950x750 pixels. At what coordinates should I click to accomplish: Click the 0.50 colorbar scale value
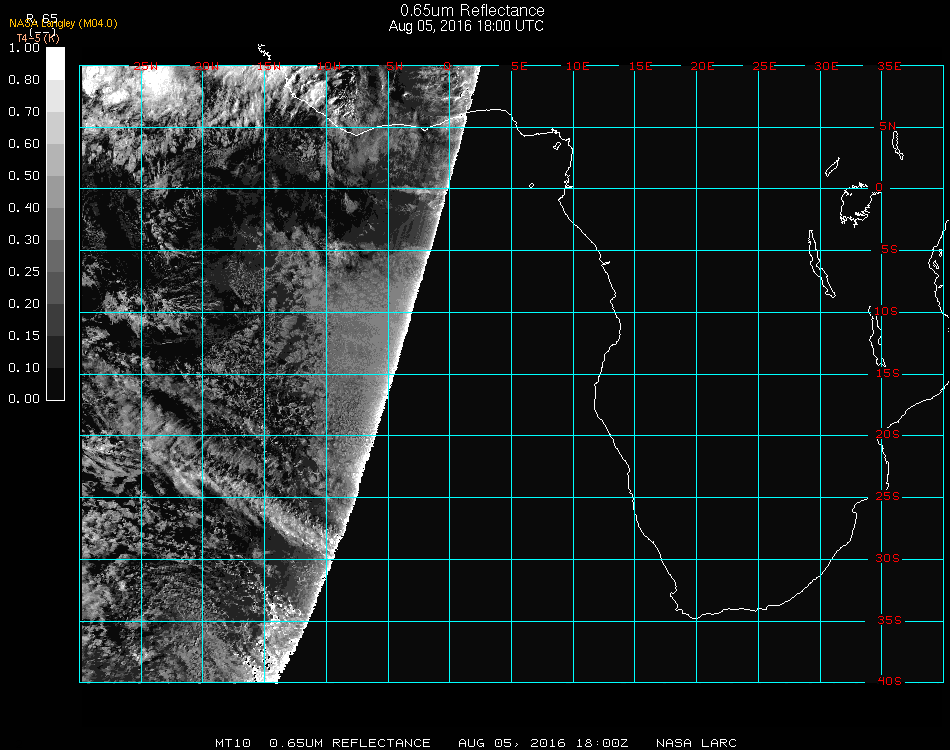pos(24,176)
